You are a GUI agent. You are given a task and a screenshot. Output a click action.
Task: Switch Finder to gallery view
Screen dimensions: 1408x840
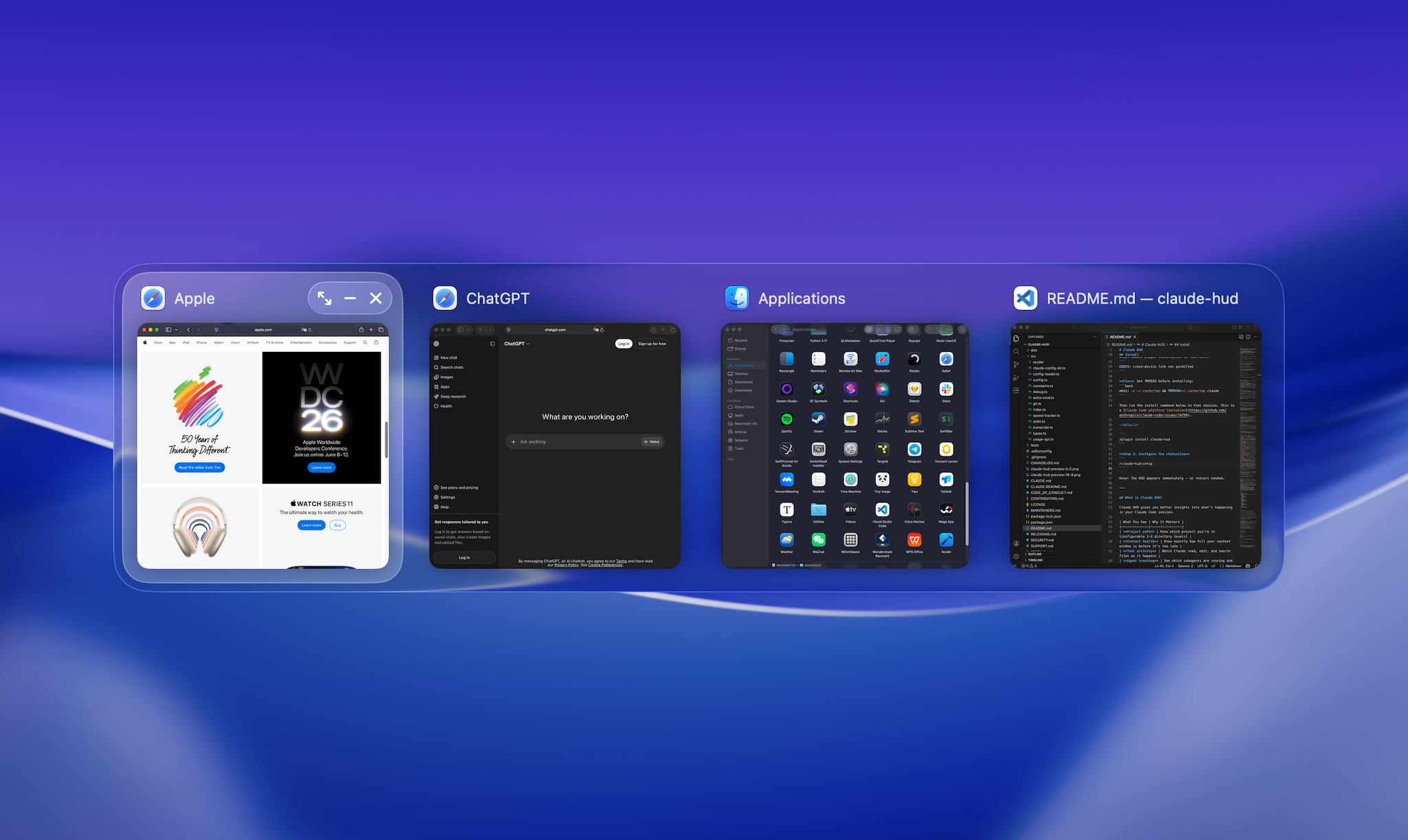pyautogui.click(x=896, y=330)
